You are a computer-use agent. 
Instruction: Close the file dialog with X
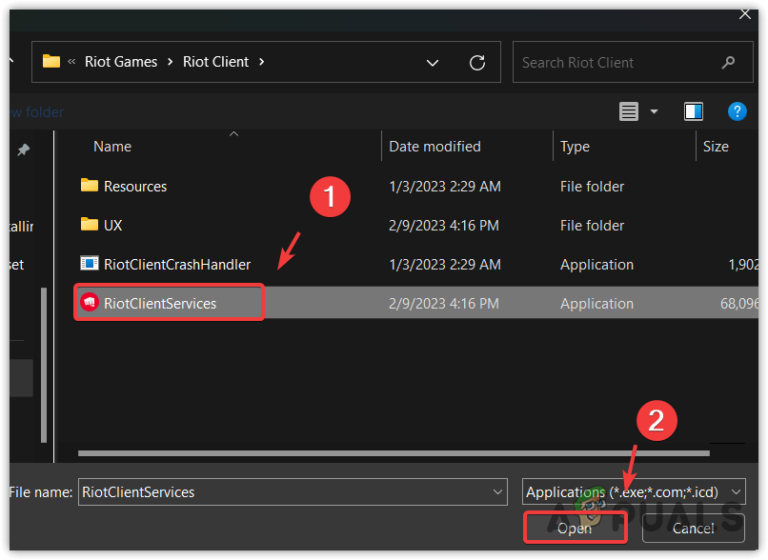pos(745,14)
